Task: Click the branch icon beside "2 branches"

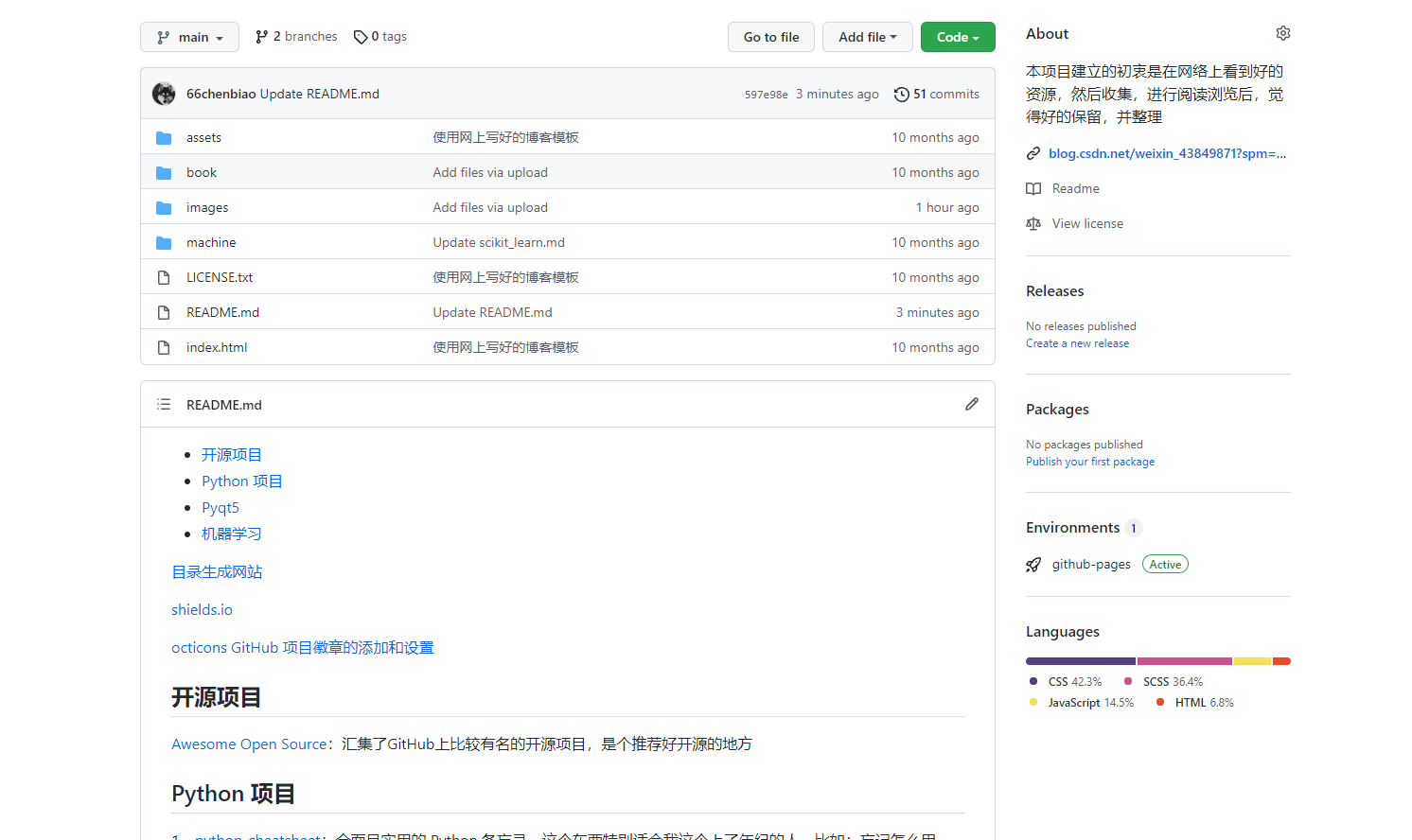Action: point(259,36)
